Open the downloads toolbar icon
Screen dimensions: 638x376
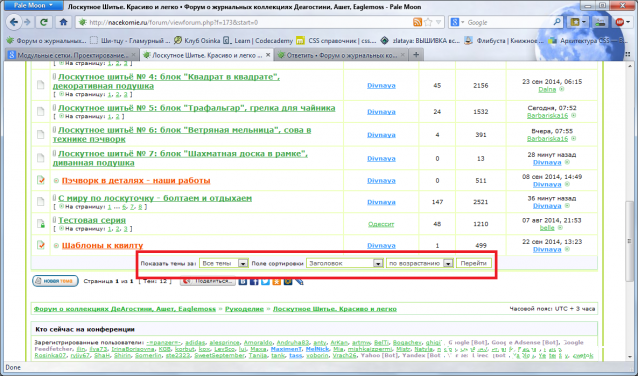click(600, 22)
